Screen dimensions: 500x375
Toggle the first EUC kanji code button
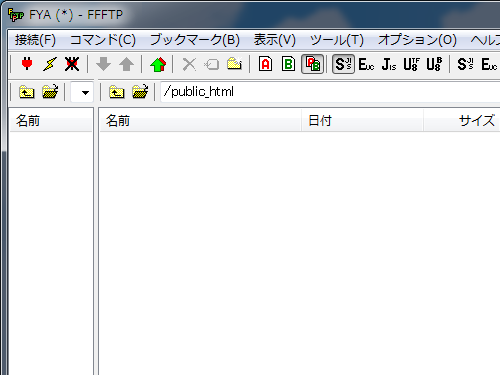tap(366, 64)
